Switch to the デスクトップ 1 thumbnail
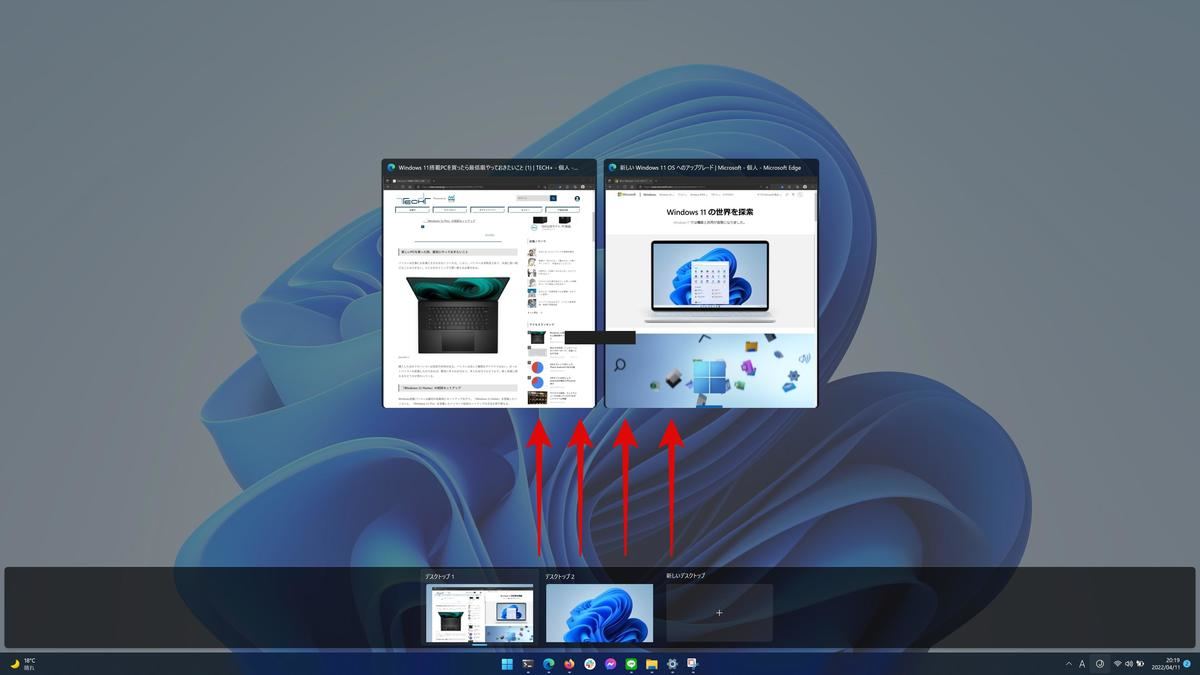Screen dimensions: 1200x675 (480, 613)
